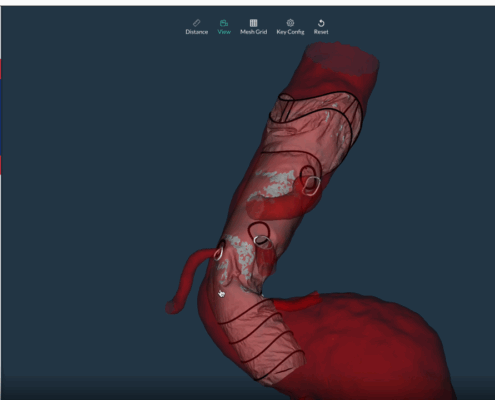Click the gray calcification patch mid-graft
Screen dimensions: 495x400
point(273,184)
